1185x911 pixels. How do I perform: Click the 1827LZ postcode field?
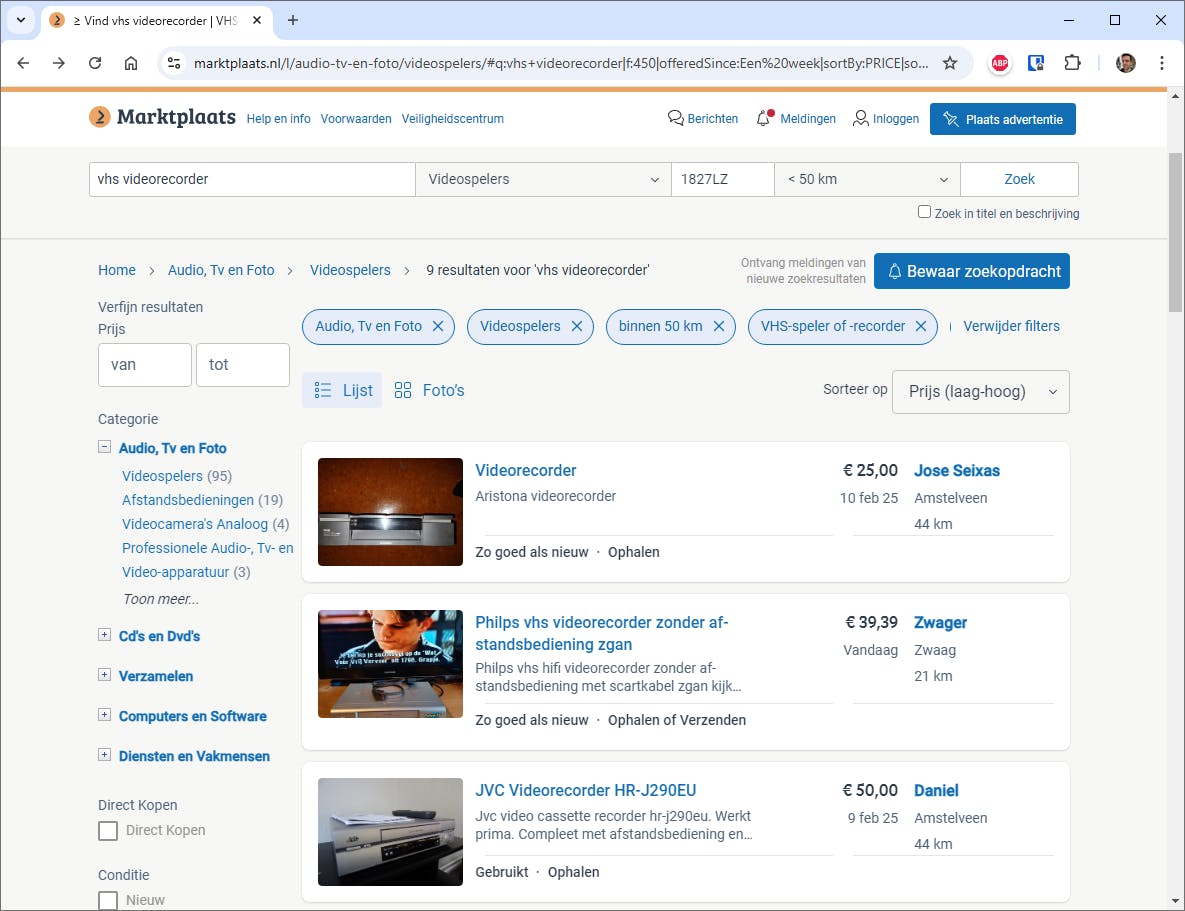(x=722, y=179)
